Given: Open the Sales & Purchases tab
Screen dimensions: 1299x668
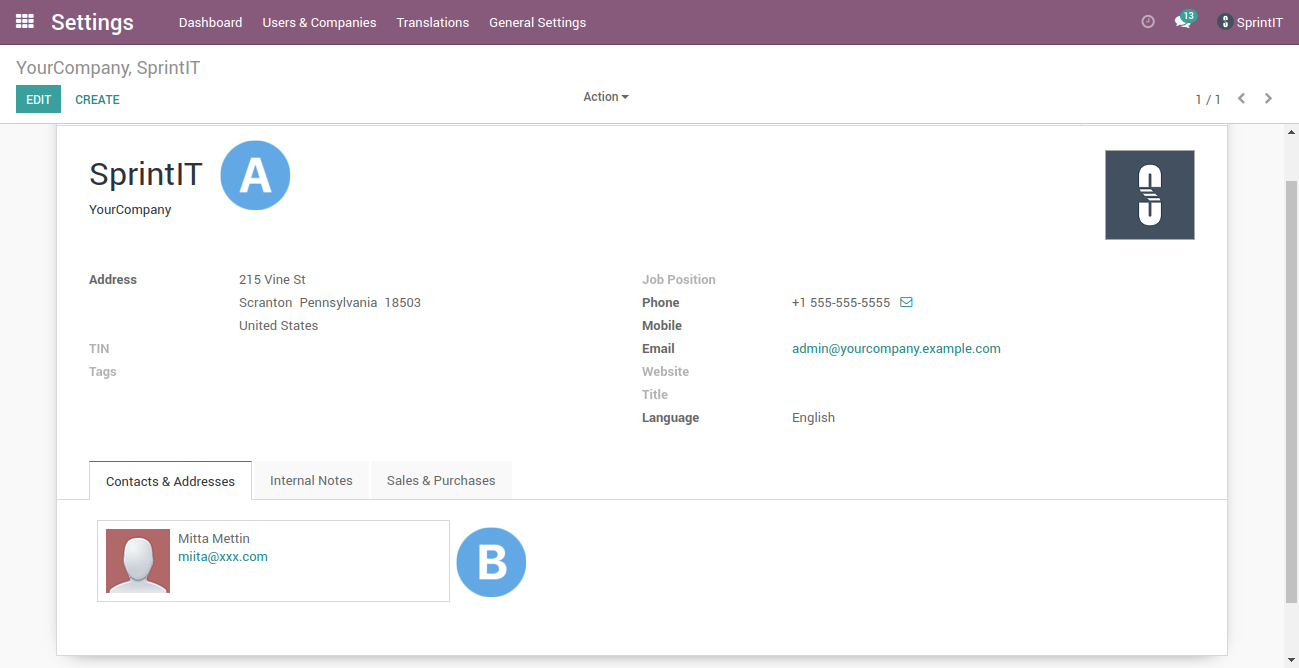Looking at the screenshot, I should point(441,480).
